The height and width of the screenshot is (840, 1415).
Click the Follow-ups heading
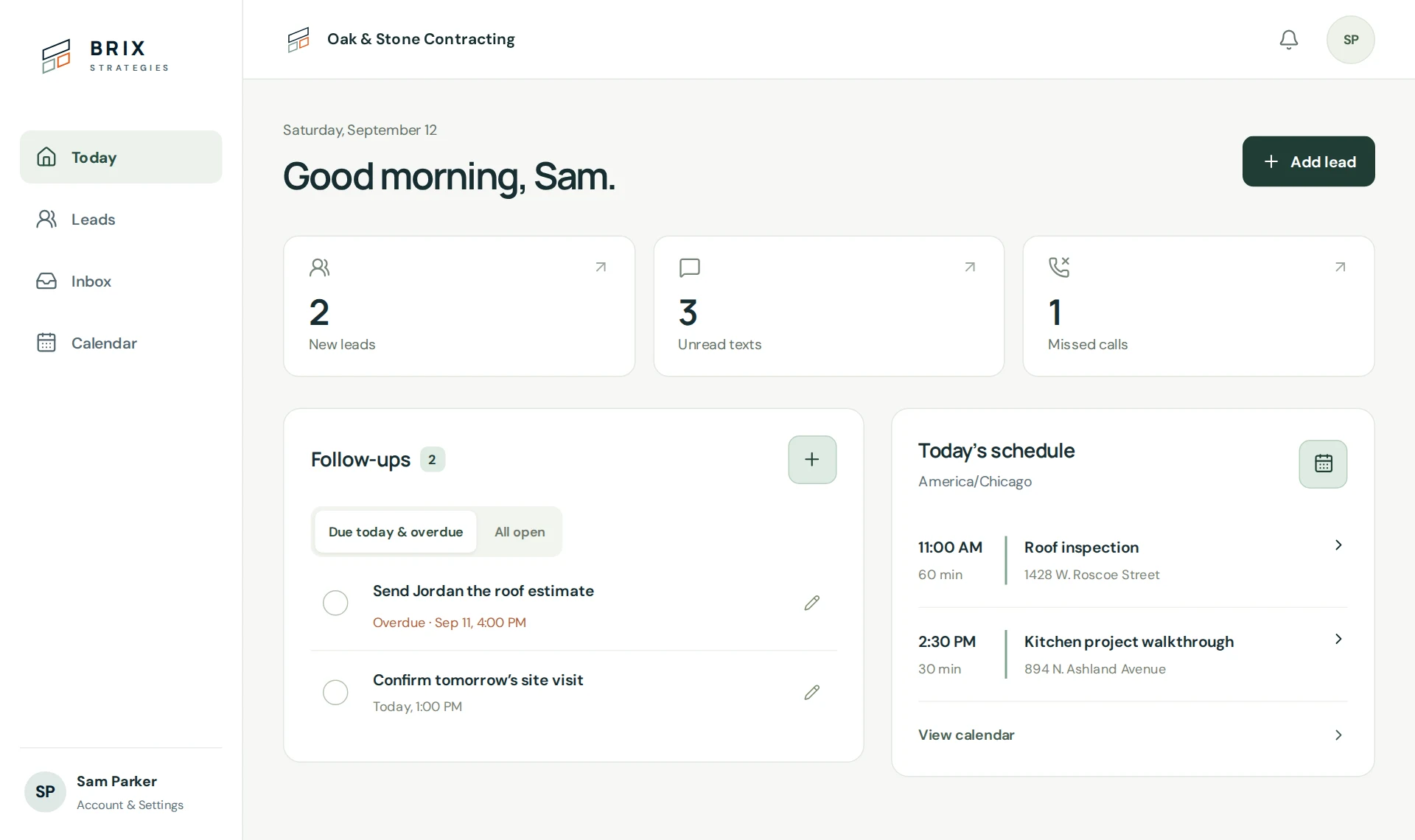pos(360,460)
